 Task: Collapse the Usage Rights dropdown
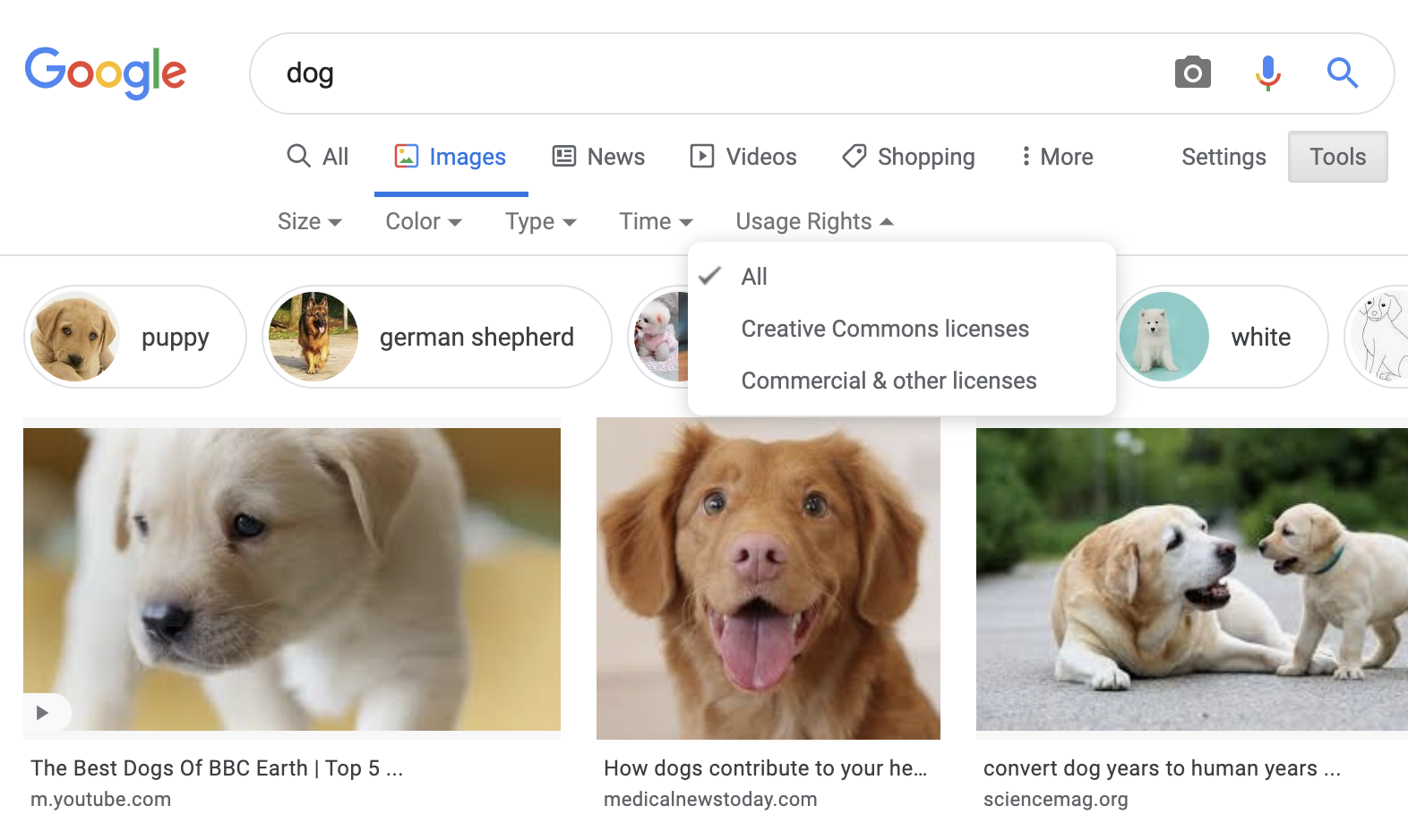click(815, 221)
